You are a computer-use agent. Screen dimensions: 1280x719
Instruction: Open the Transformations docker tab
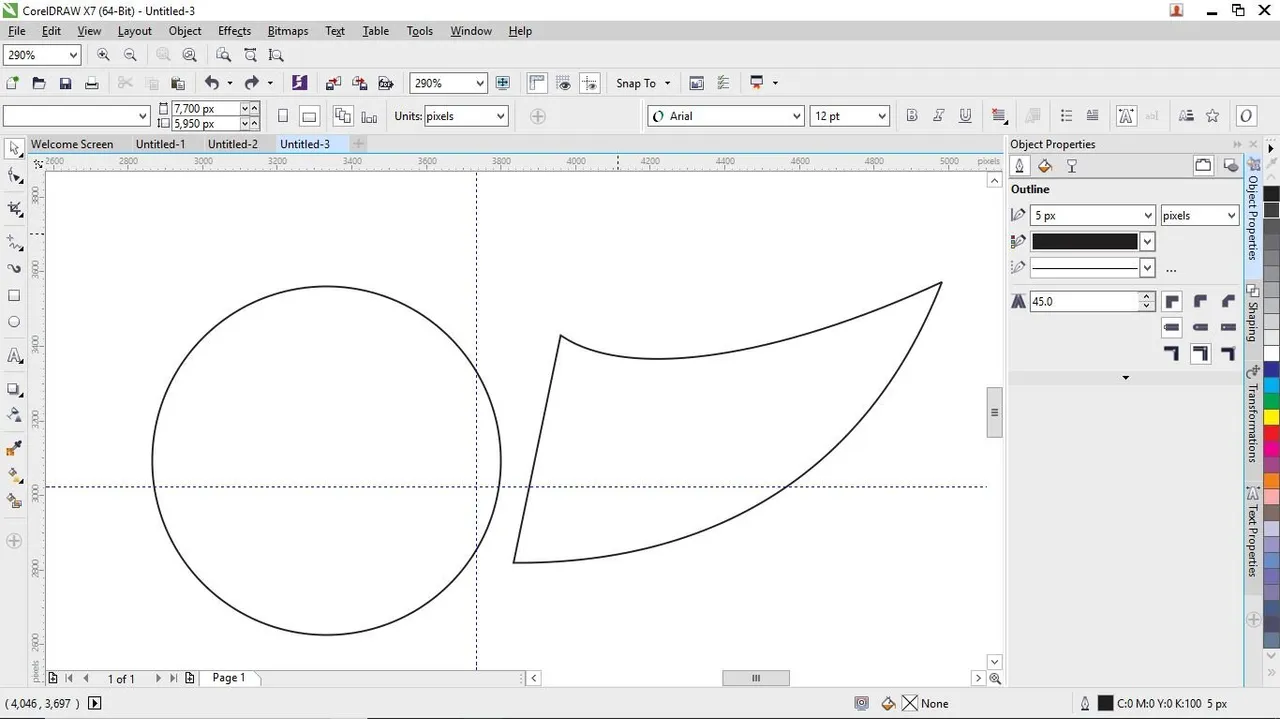[x=1253, y=414]
